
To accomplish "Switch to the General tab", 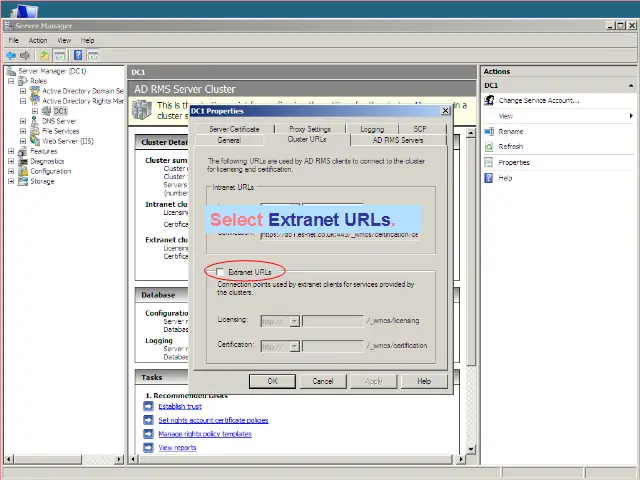I will [229, 140].
